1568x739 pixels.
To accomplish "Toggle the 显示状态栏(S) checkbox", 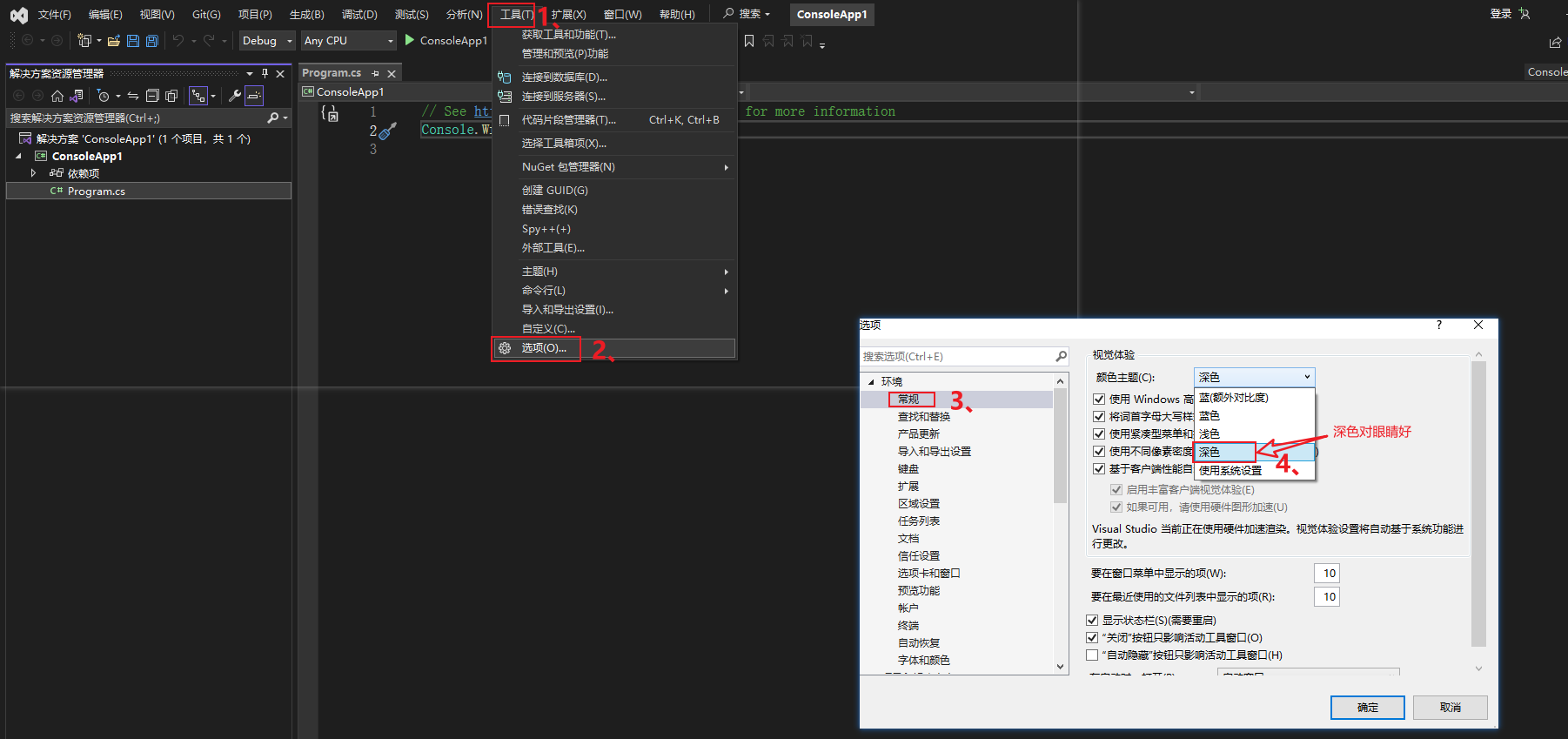I will (x=1092, y=620).
